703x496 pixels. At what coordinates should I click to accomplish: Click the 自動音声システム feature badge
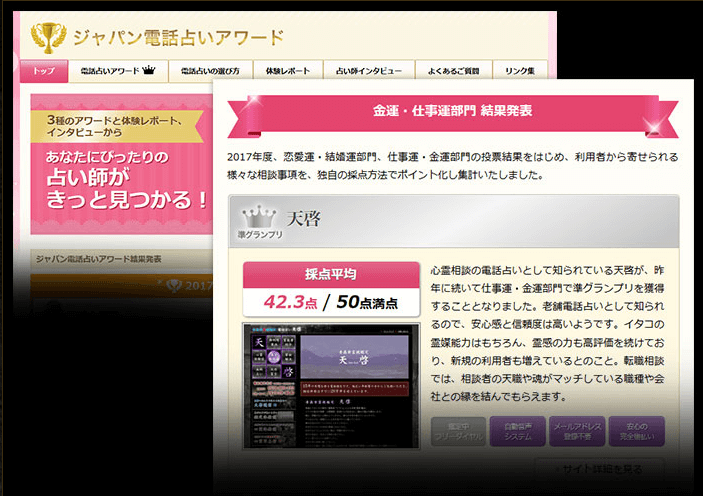tap(518, 431)
